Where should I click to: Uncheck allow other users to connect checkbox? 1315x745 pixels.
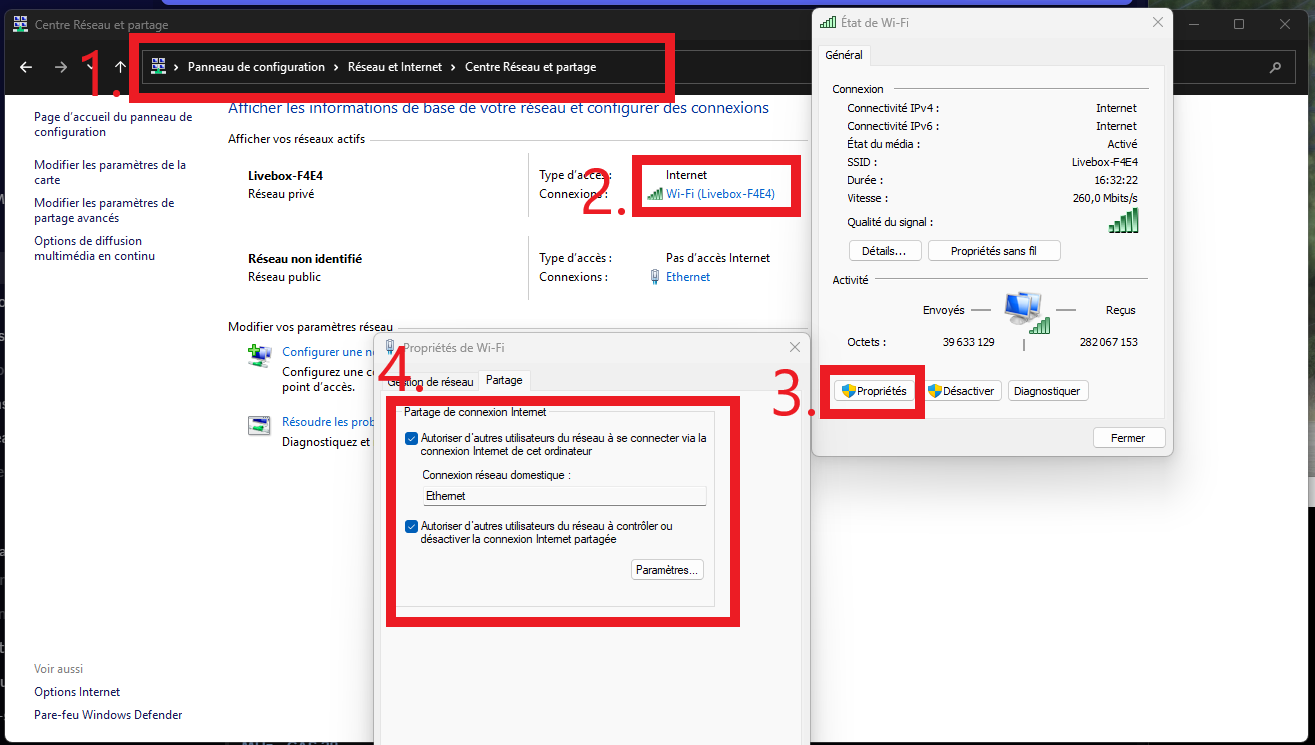pos(411,438)
